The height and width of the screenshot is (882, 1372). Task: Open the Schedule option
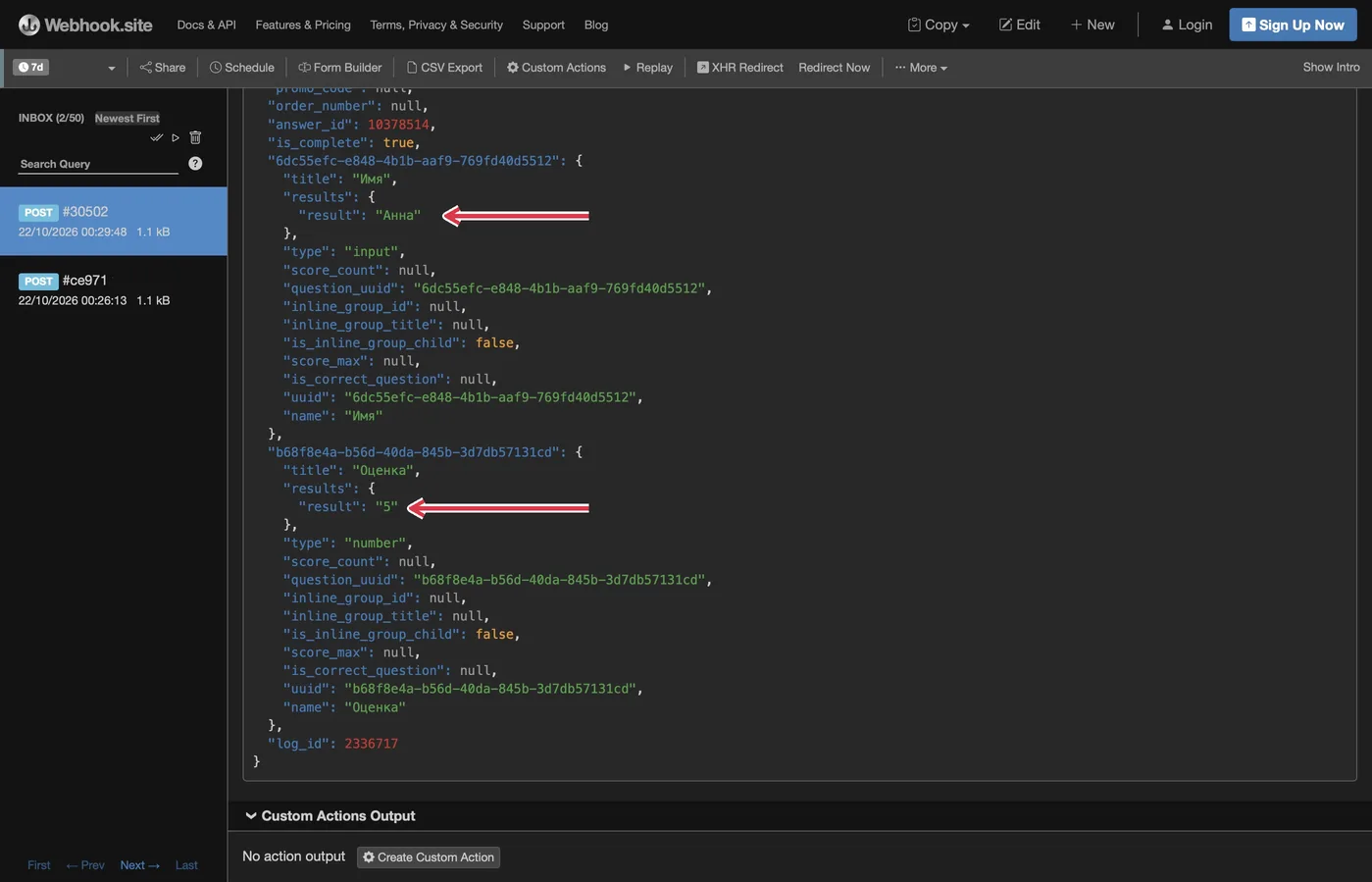tap(242, 68)
